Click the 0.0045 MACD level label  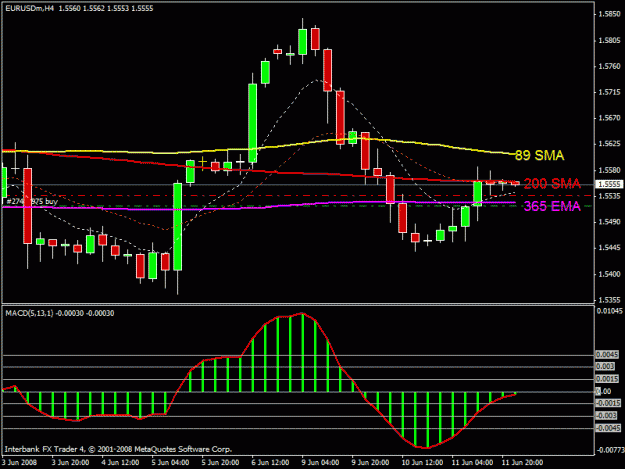[607, 355]
